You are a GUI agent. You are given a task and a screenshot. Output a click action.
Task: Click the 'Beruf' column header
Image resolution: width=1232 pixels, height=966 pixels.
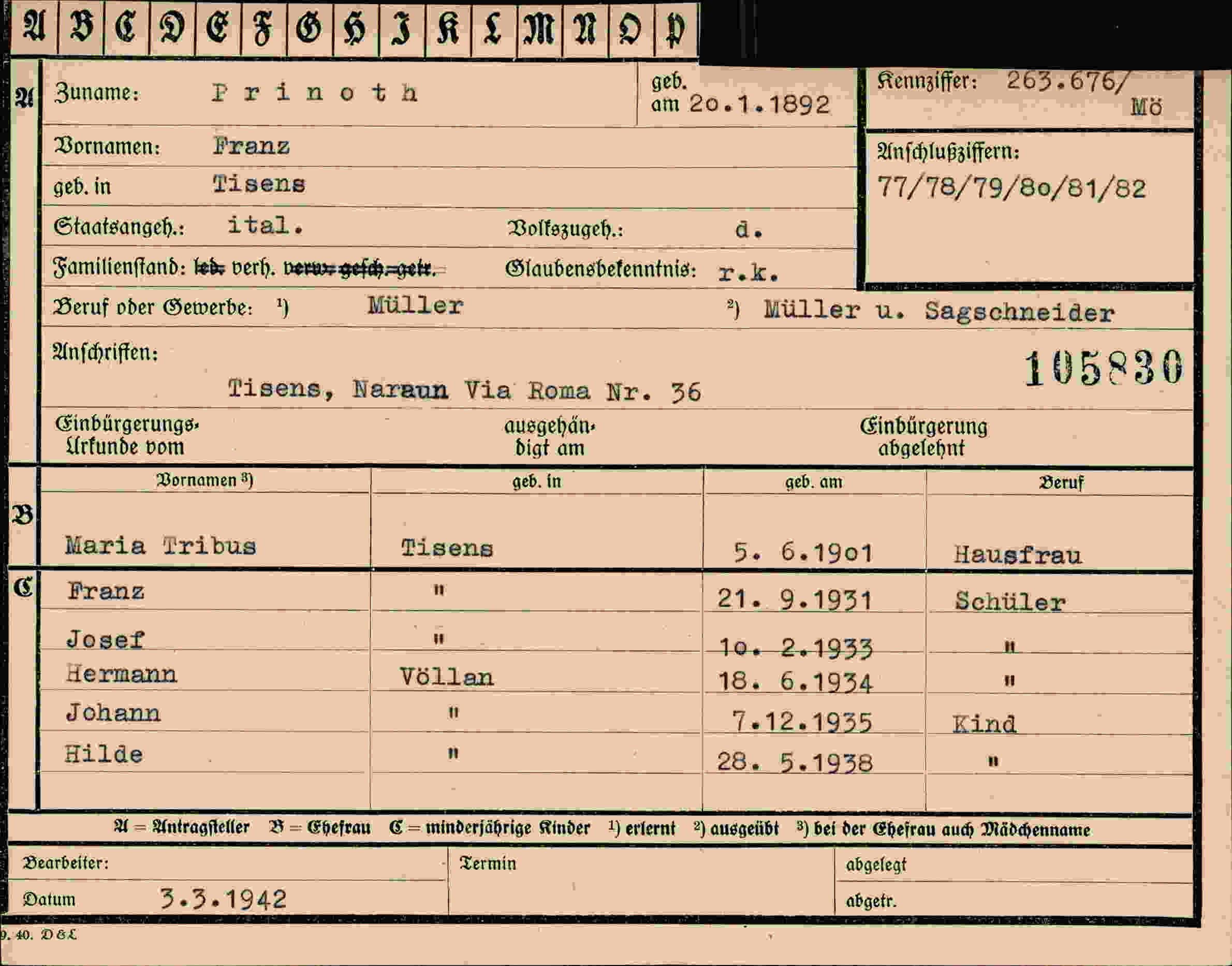[x=1061, y=482]
